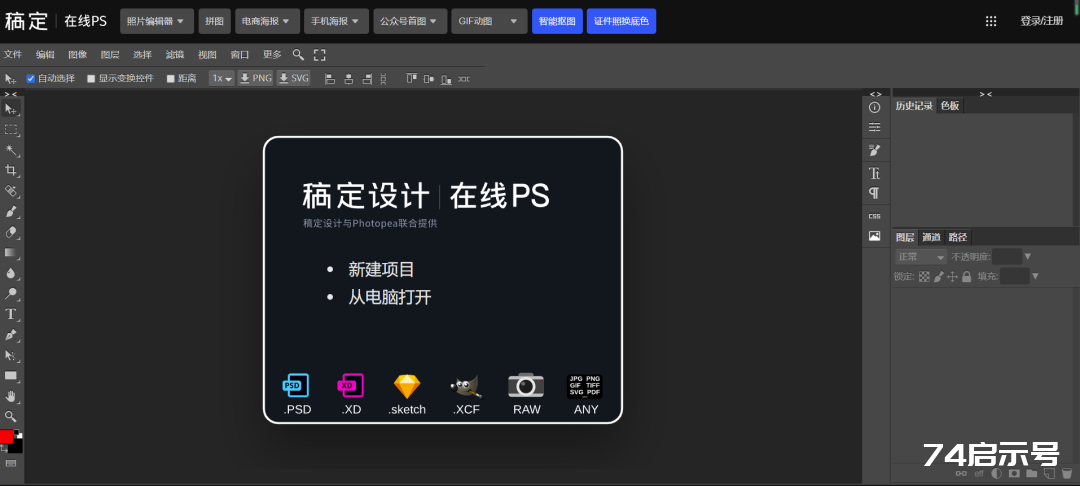The width and height of the screenshot is (1080, 486).
Task: Select the Gradient tool
Action: click(11, 253)
